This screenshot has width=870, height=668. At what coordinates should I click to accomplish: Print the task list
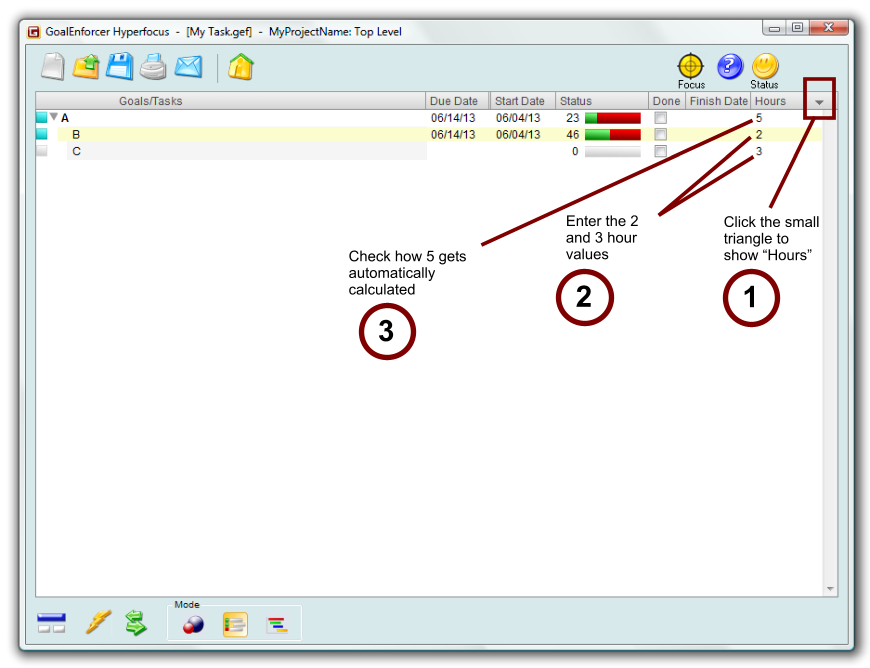(153, 67)
